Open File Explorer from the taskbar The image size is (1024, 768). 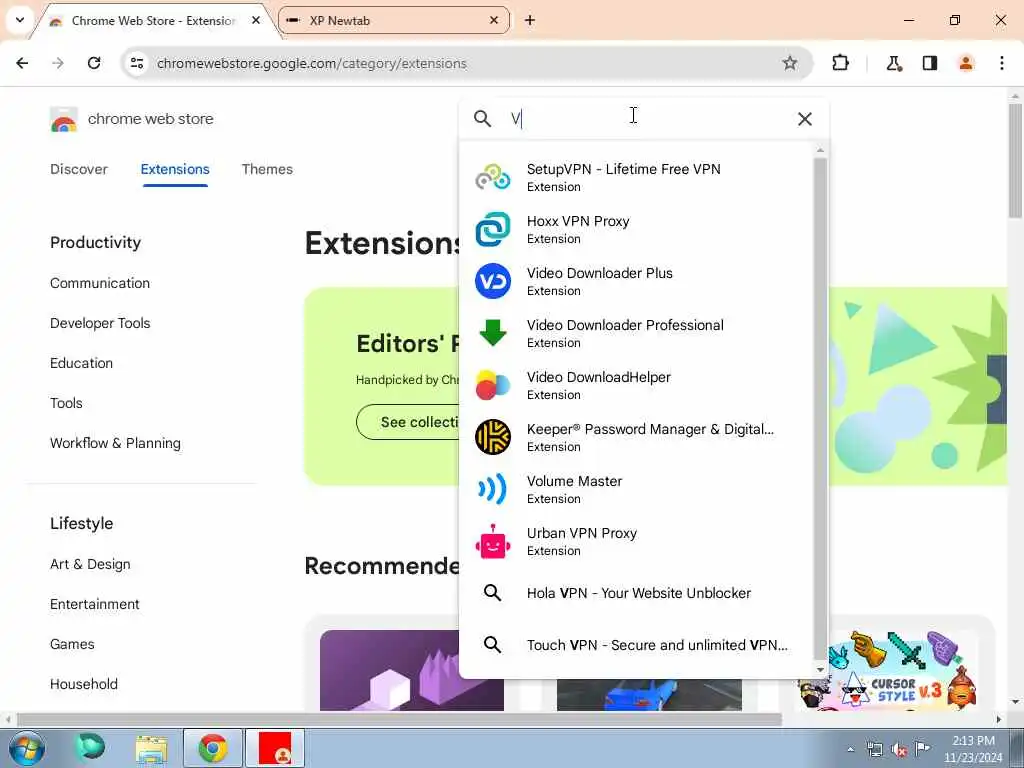tap(152, 748)
